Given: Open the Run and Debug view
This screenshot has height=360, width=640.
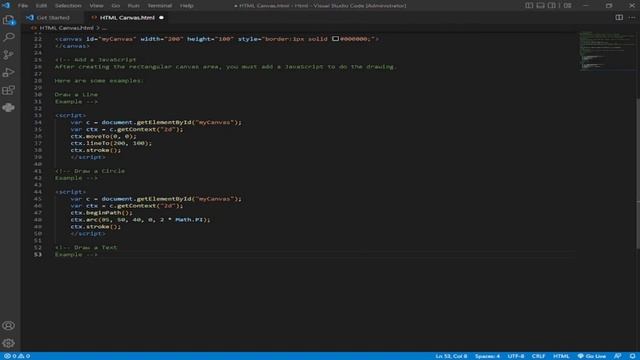Looking at the screenshot, I should (9, 72).
